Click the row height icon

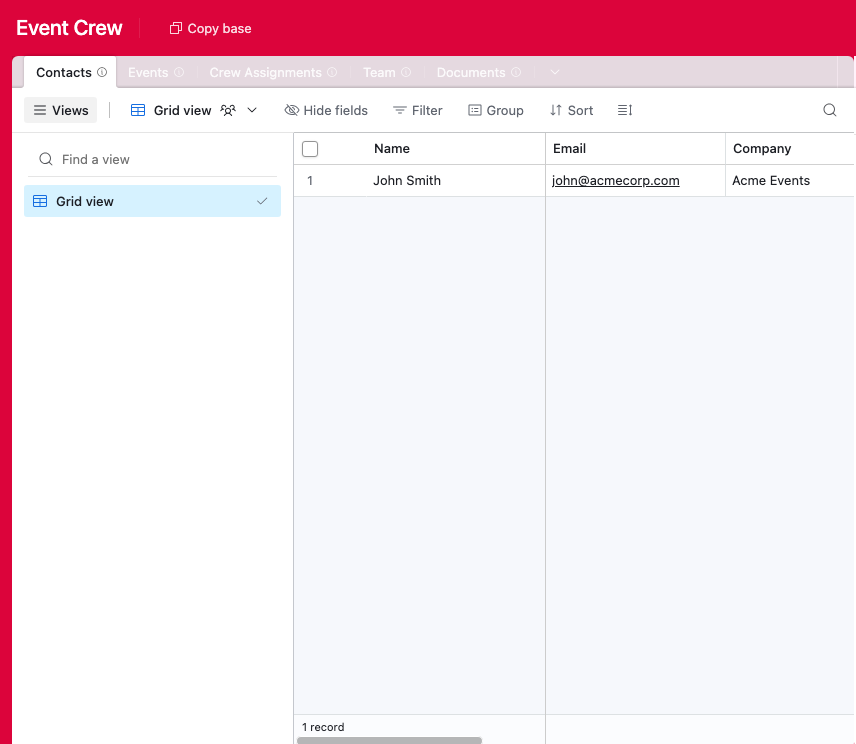[x=625, y=110]
